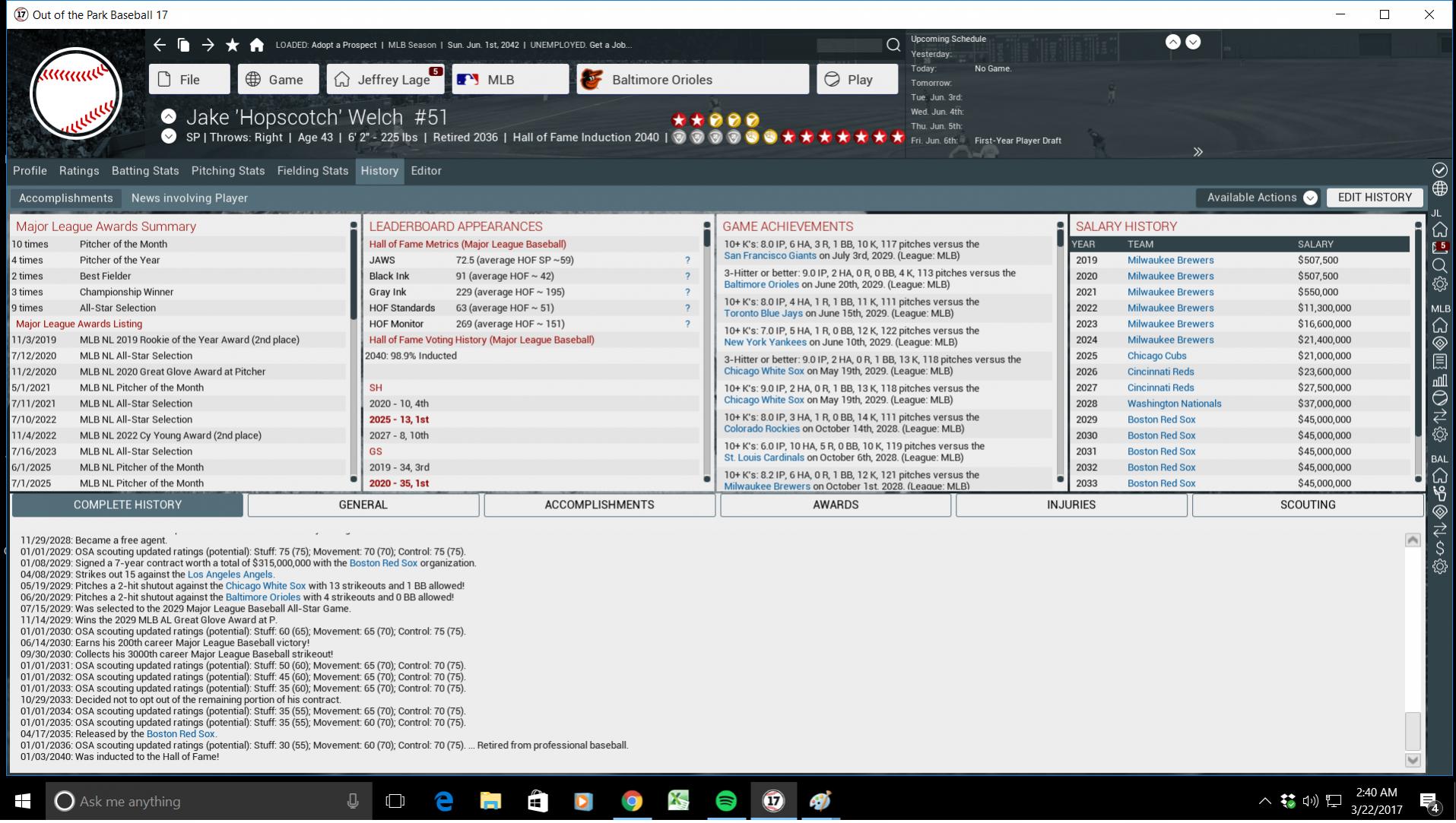Open Los Angeles Angels link in history log
Screen dimensions: 1456x823
click(x=230, y=575)
